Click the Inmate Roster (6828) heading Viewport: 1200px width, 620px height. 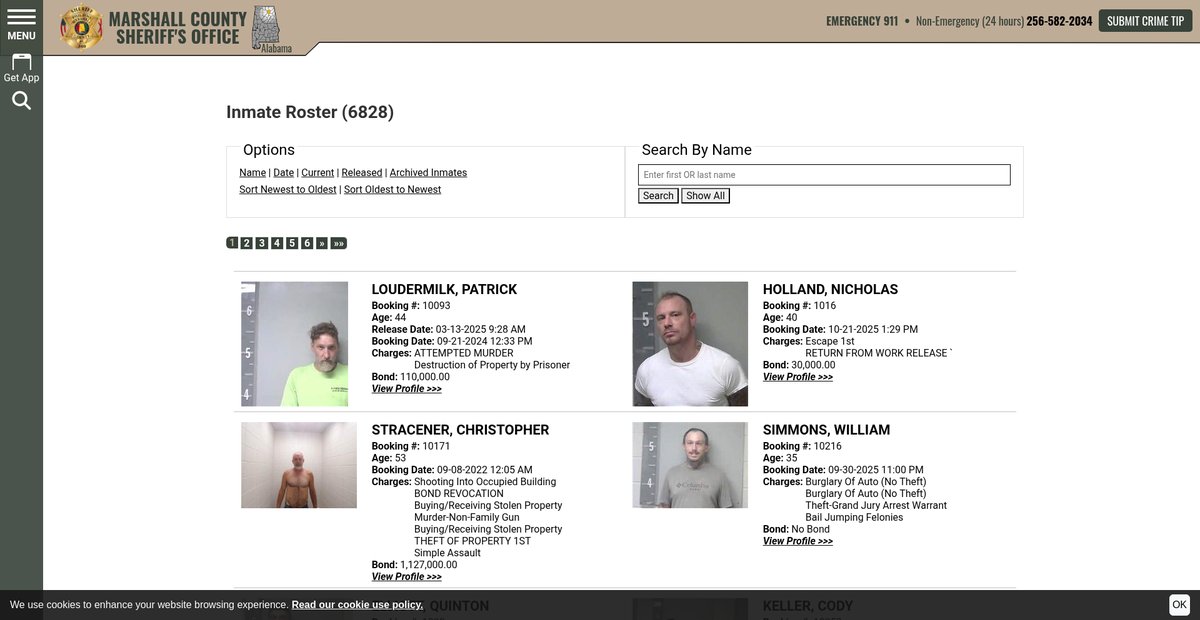(x=310, y=112)
